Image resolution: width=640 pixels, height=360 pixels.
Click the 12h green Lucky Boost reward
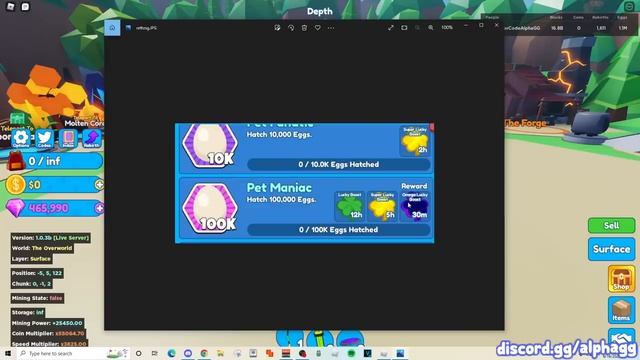point(350,206)
